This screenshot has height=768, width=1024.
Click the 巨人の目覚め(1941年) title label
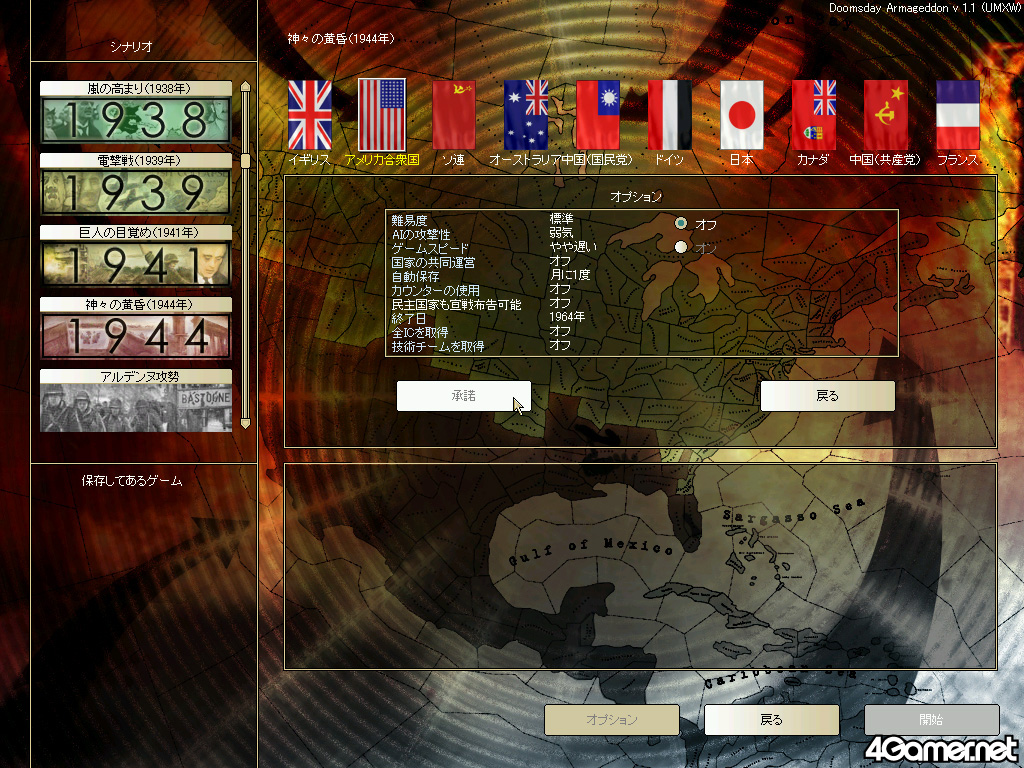(136, 232)
